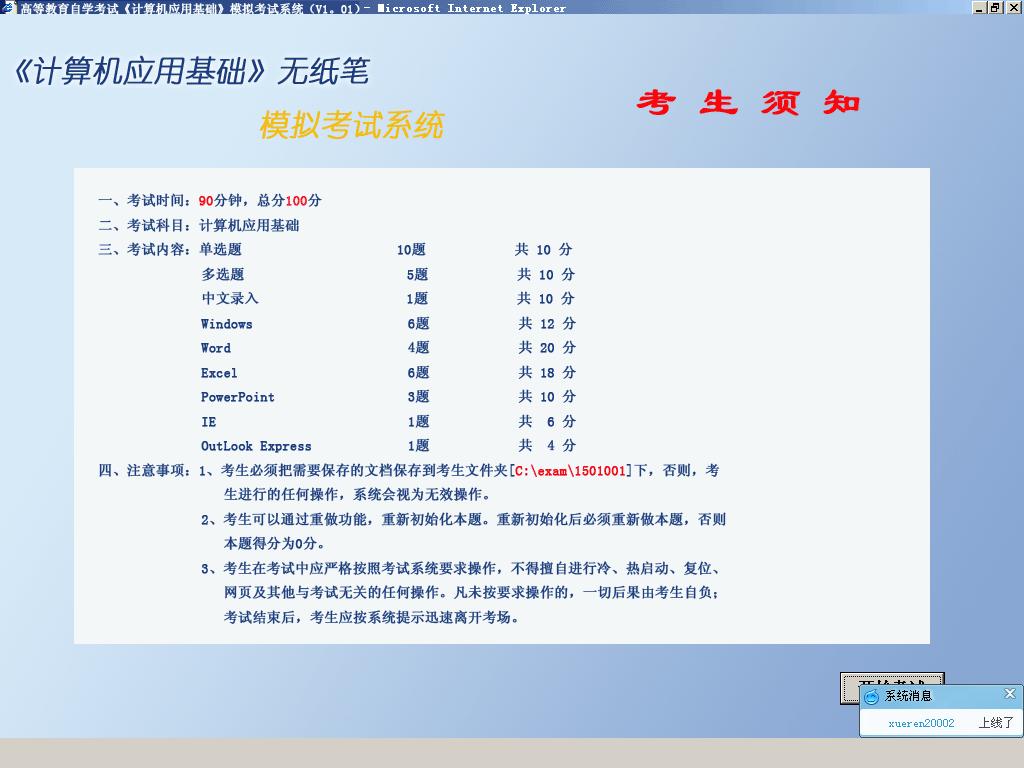Screen dimensions: 1024x768
Task: Click the last line 考试结束后 instruction
Action: [x=372, y=617]
